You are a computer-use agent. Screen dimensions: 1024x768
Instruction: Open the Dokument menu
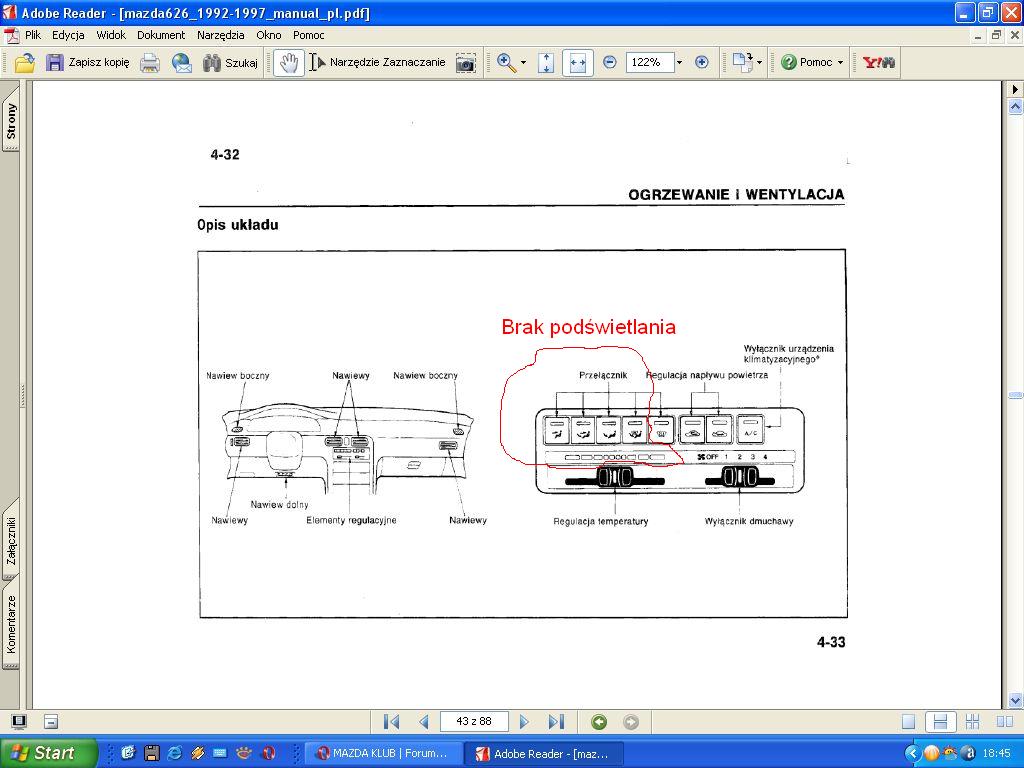point(161,35)
